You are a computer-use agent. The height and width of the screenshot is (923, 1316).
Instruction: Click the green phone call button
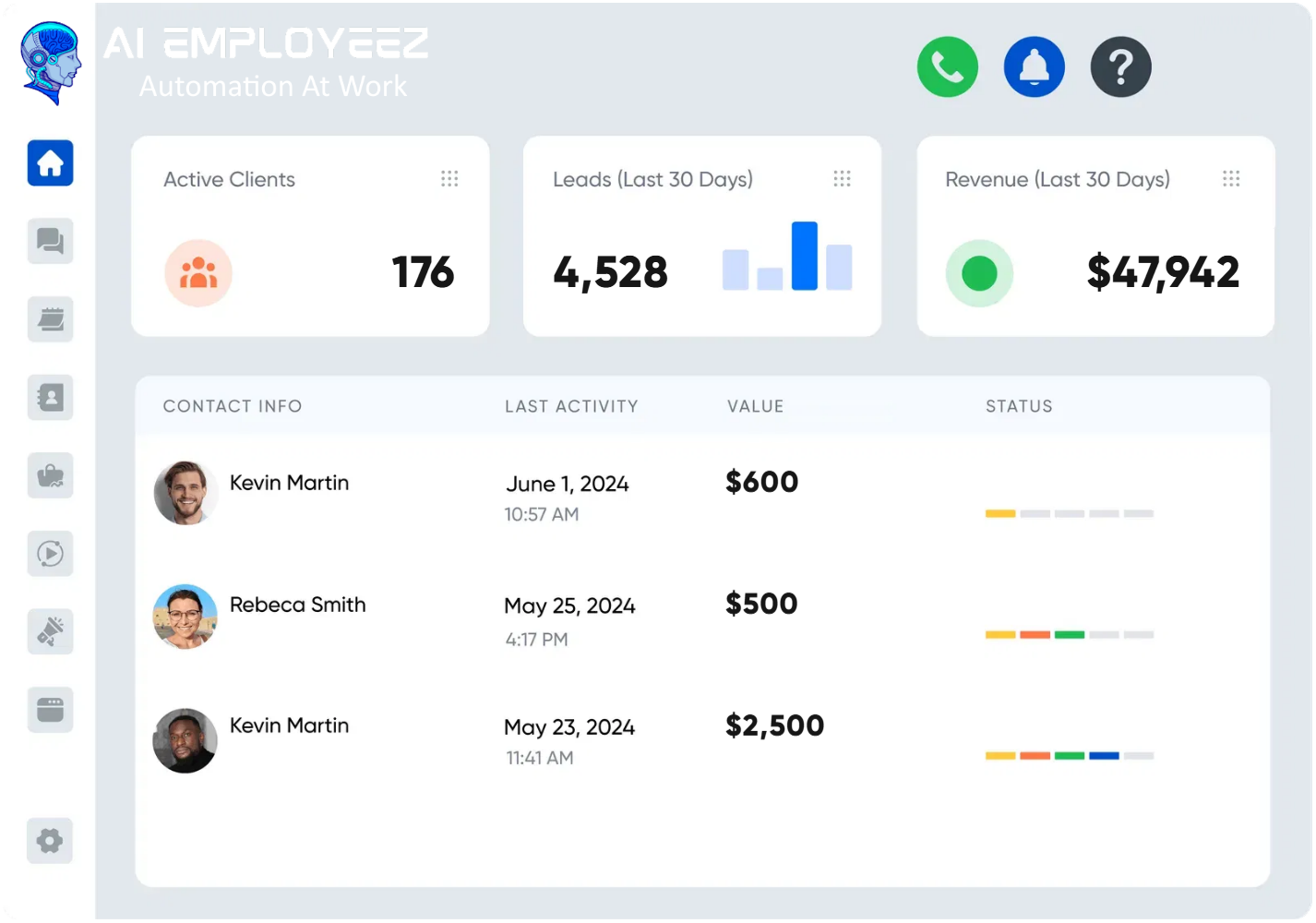click(947, 67)
